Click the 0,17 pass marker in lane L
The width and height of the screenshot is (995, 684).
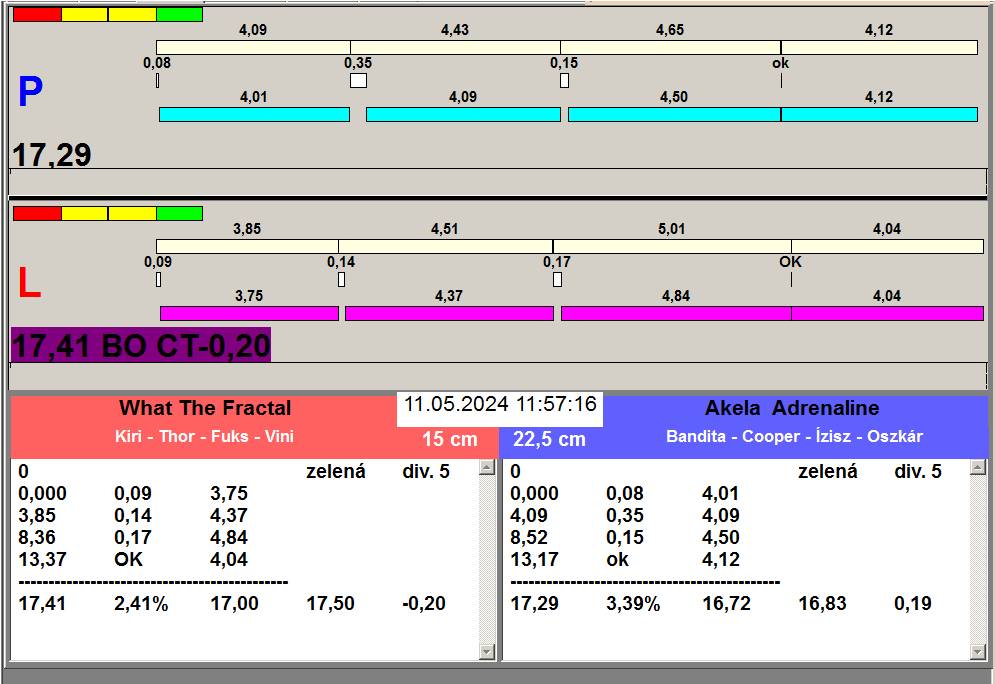tap(557, 279)
